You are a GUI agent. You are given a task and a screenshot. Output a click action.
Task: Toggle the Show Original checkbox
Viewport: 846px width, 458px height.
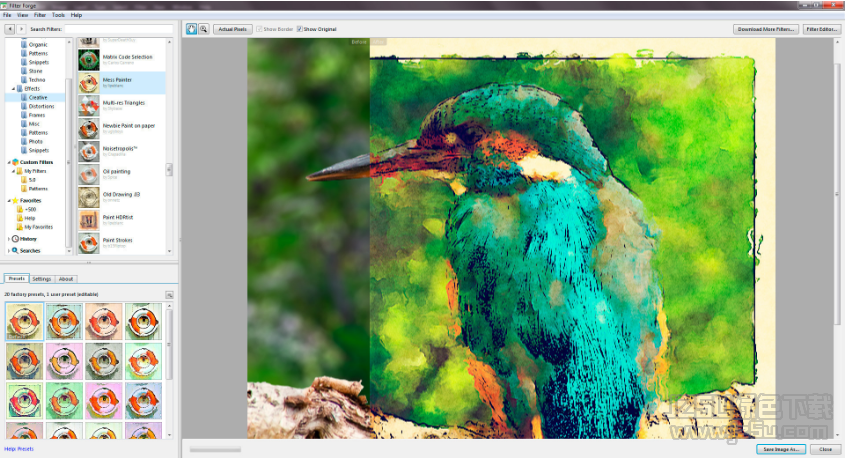coord(299,29)
